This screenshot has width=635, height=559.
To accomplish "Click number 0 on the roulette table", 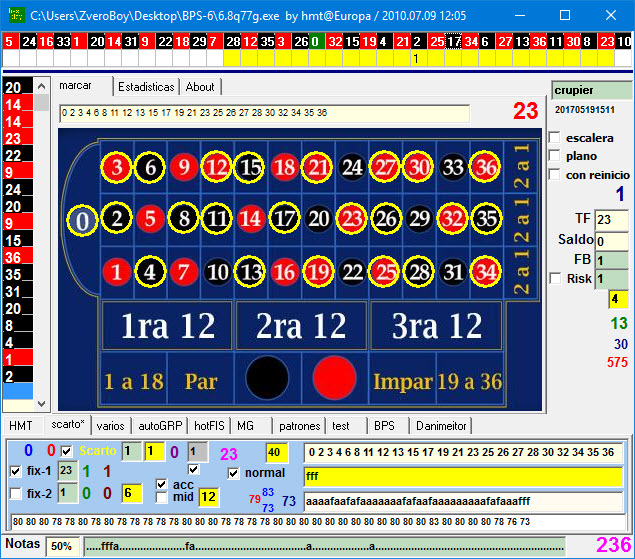I will [x=82, y=221].
